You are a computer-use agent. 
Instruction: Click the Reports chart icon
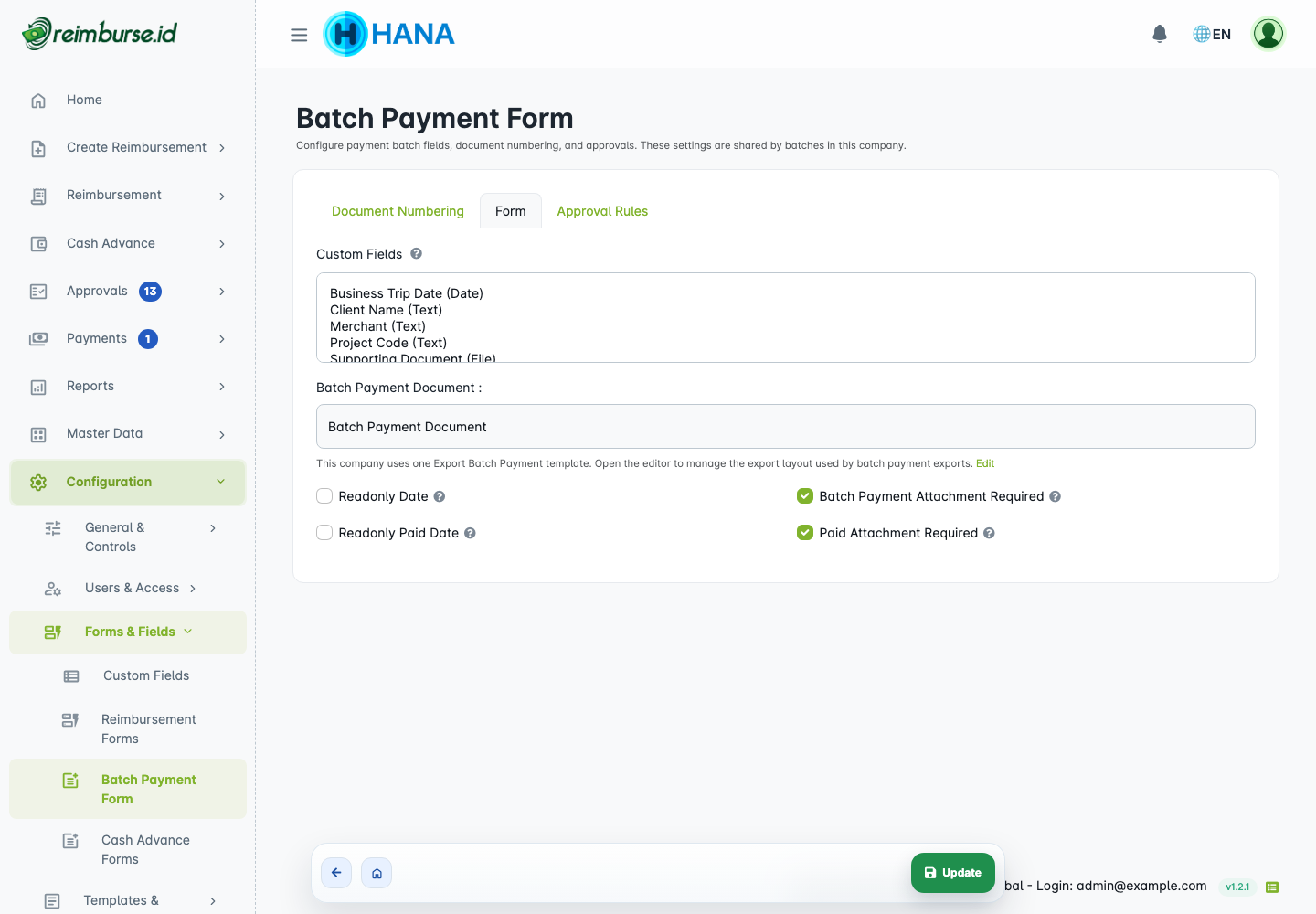click(38, 387)
